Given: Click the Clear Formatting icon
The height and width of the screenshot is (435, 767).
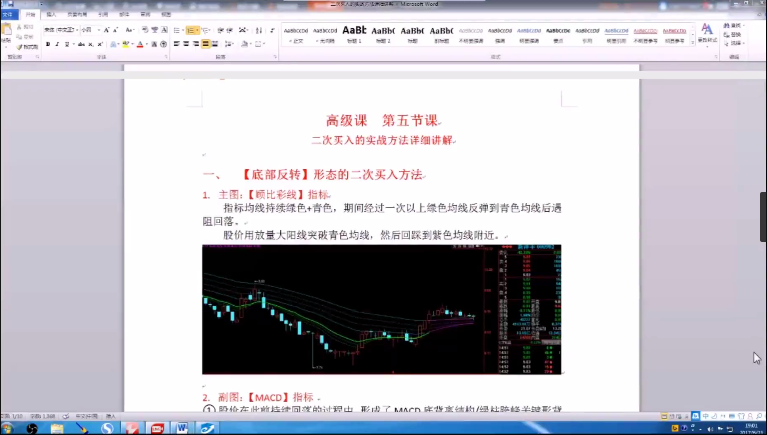Looking at the screenshot, I should [145, 30].
